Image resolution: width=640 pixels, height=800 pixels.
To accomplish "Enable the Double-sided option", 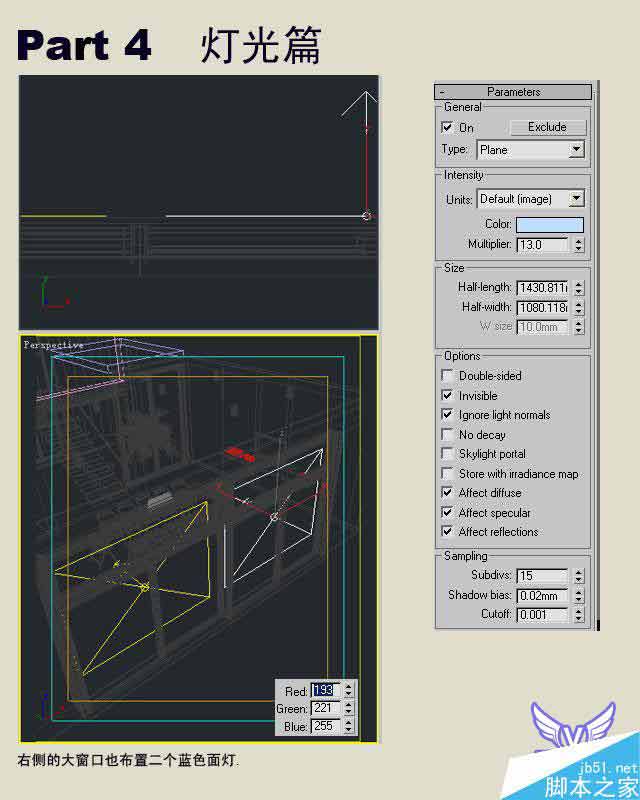I will pos(447,376).
